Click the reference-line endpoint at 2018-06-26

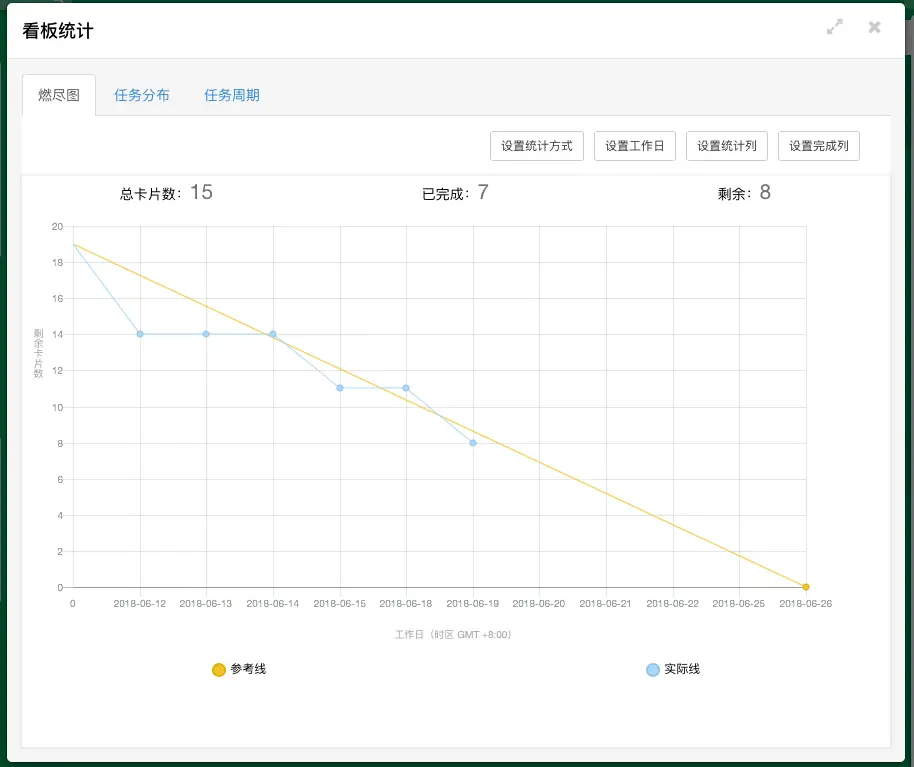click(806, 587)
